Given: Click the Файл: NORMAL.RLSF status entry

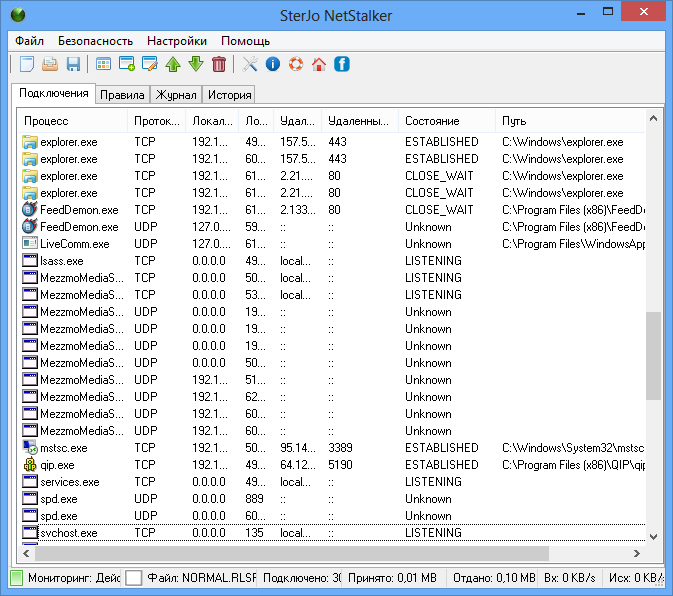Looking at the screenshot, I should [x=202, y=578].
